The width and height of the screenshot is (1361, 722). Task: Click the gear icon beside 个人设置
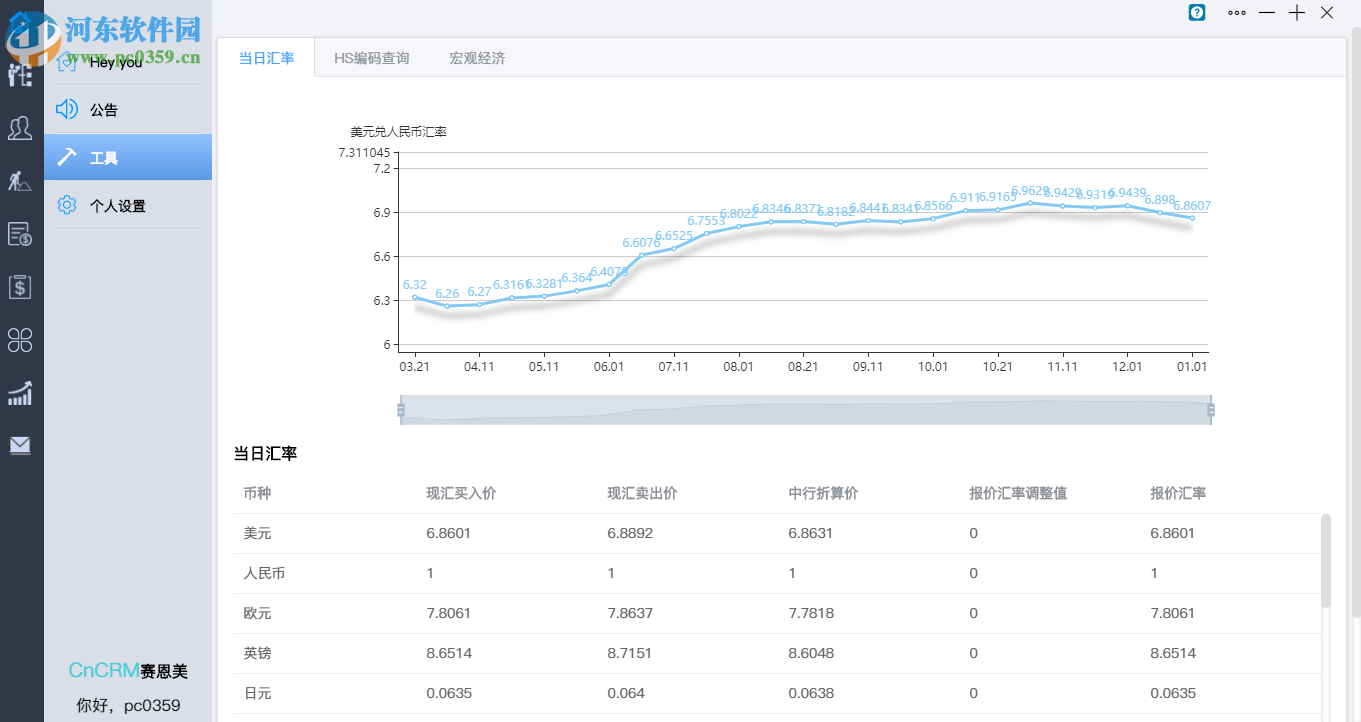[x=66, y=204]
